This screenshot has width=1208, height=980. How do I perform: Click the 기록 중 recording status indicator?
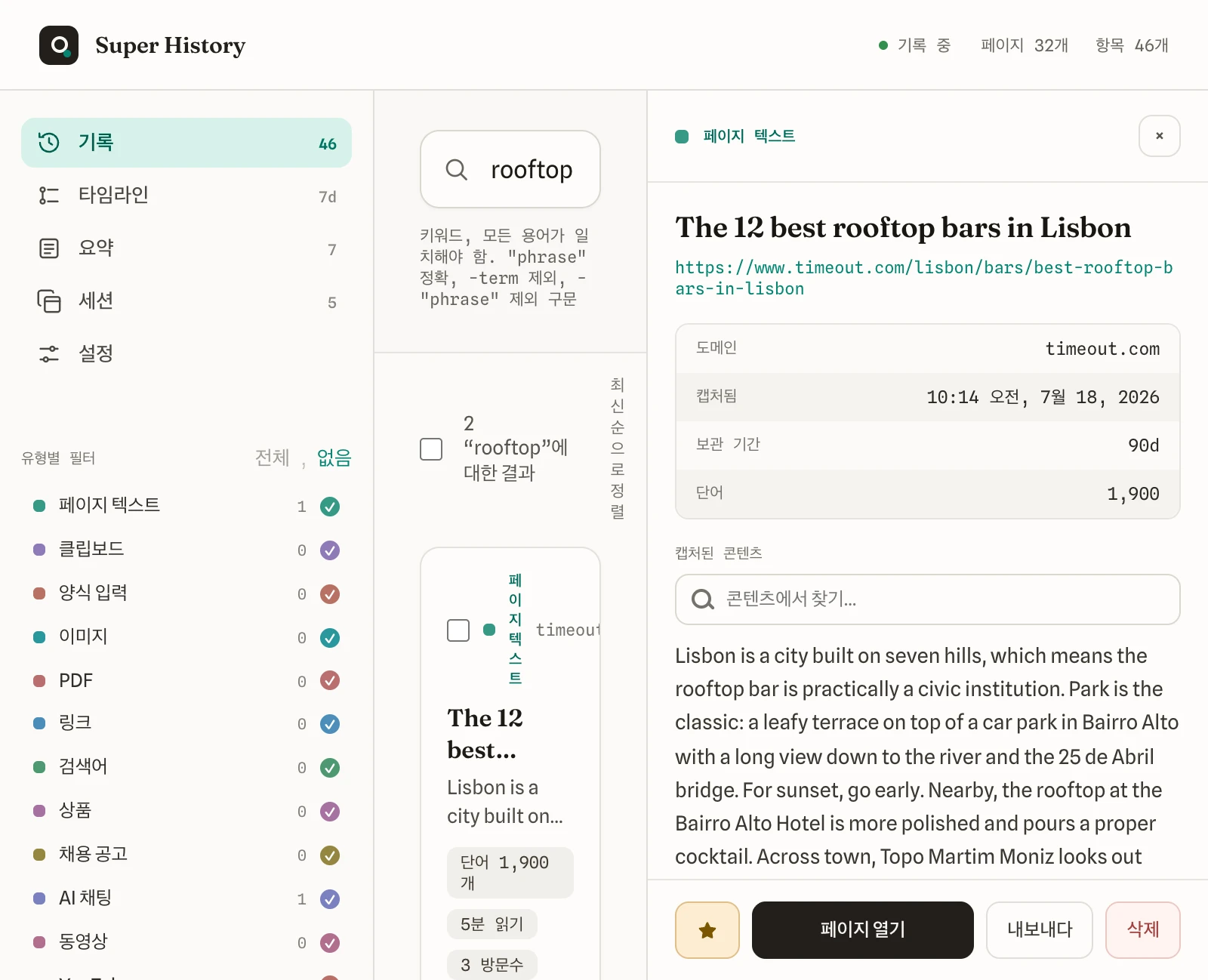point(915,45)
